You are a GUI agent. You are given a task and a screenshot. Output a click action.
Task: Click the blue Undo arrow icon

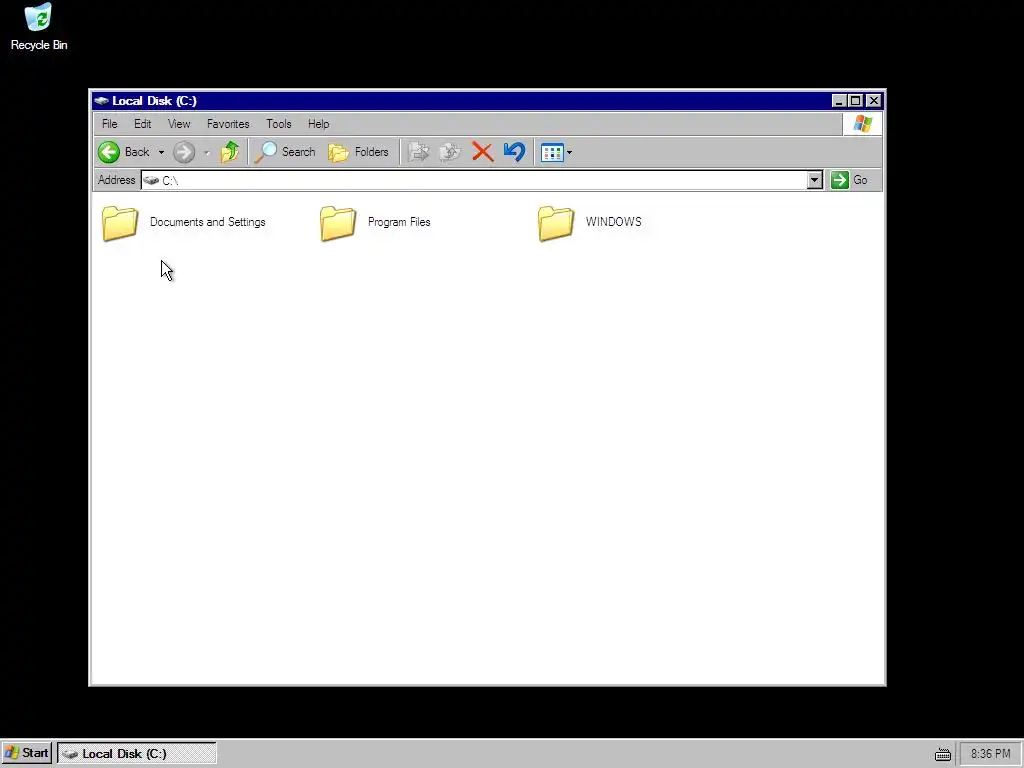click(x=515, y=152)
